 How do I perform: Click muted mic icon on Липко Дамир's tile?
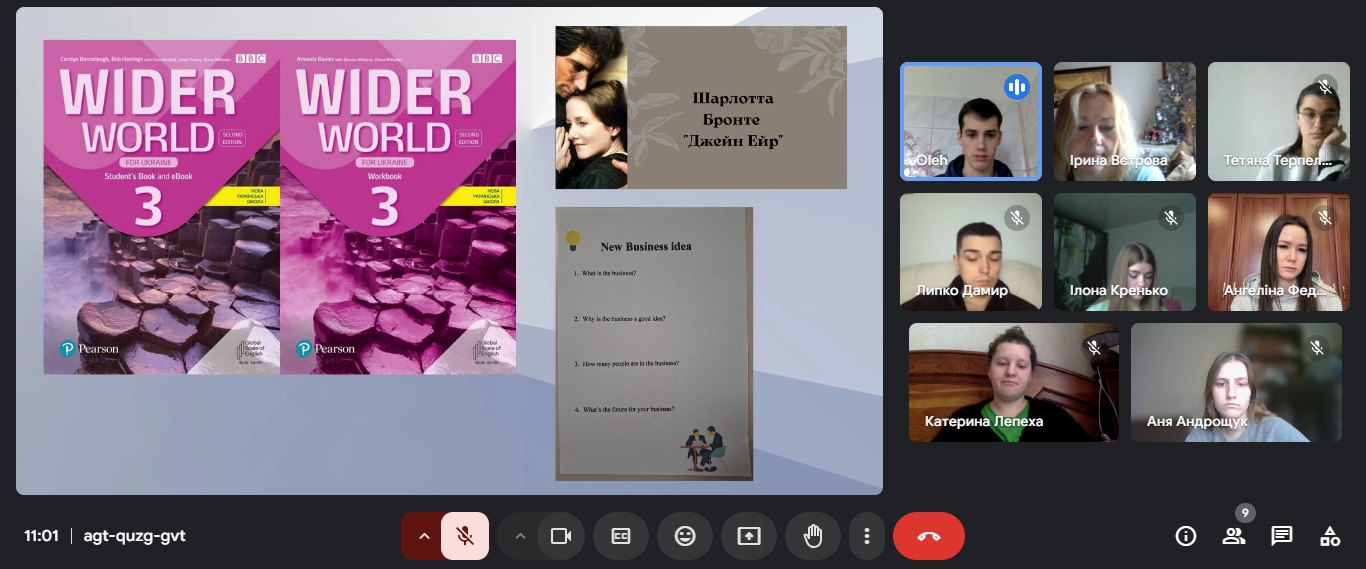point(1017,217)
